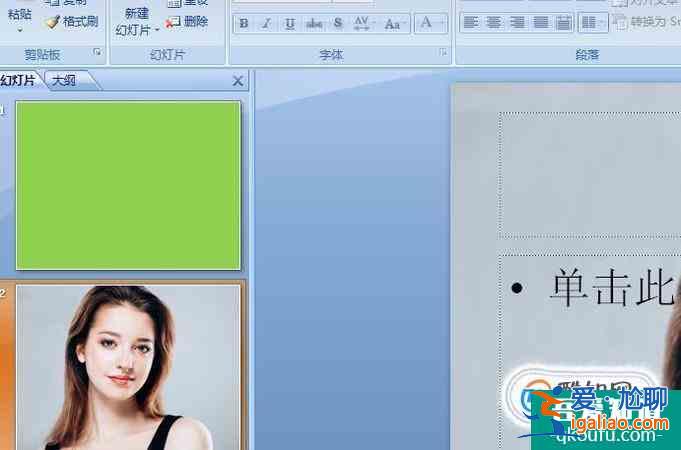This screenshot has width=681, height=450.
Task: Switch to the 幻灯片 (Slides) tab
Action: pyautogui.click(x=19, y=80)
